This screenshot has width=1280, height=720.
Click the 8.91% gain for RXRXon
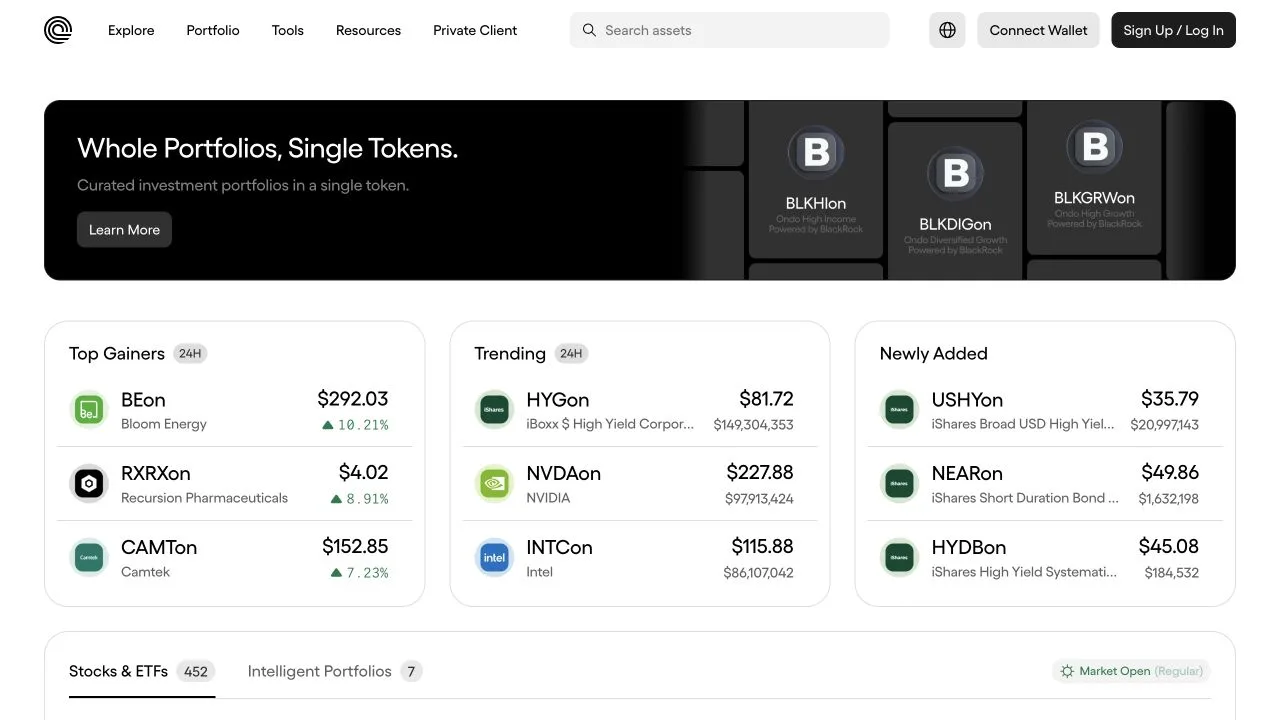359,499
